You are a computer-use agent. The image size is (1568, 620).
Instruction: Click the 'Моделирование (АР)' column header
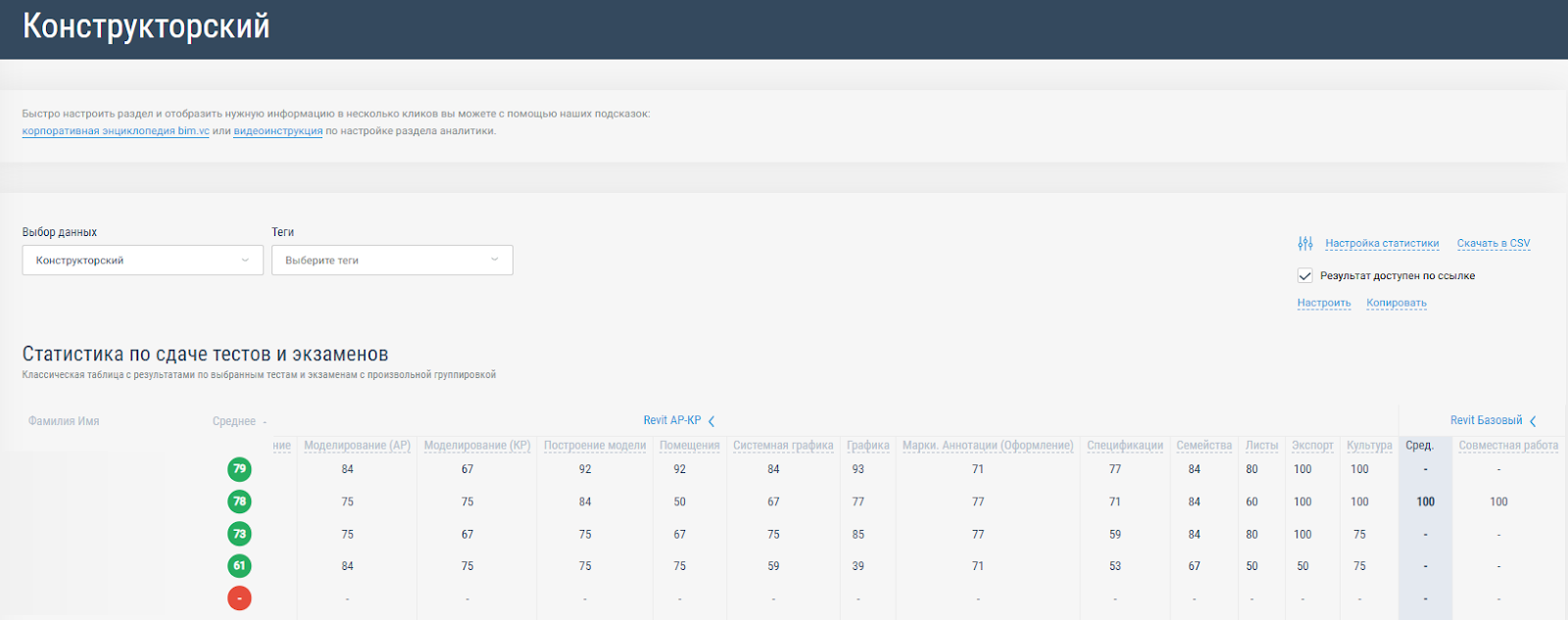(x=357, y=446)
